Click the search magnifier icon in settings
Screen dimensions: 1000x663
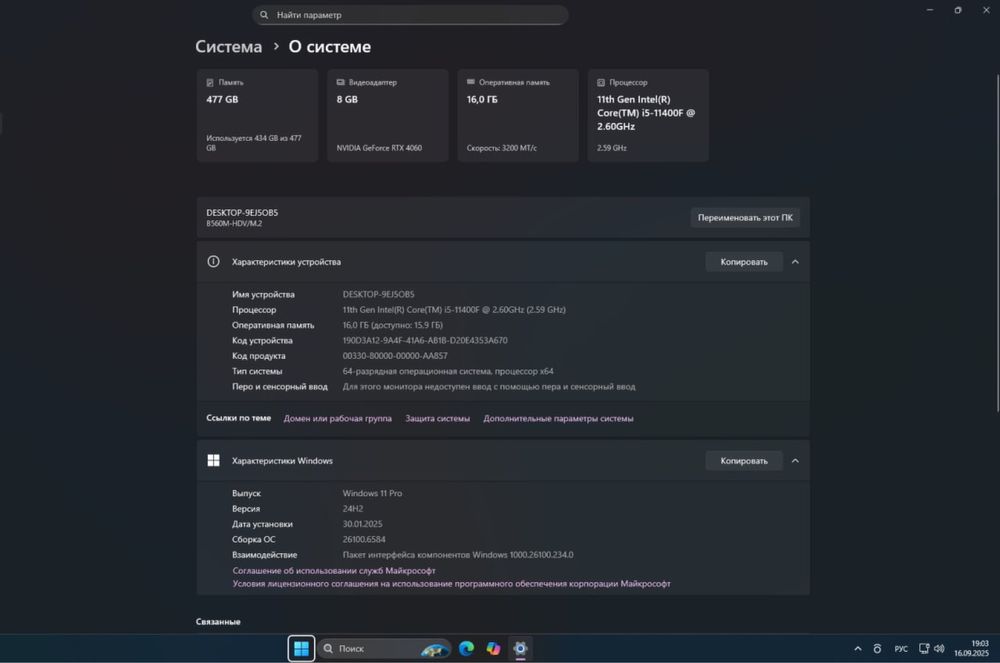[x=264, y=15]
